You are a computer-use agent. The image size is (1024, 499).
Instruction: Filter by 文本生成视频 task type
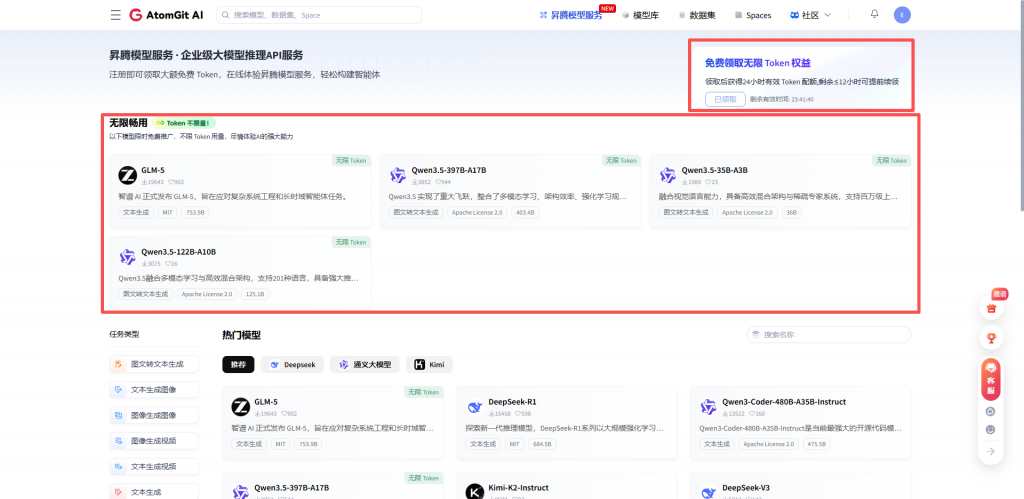point(153,466)
